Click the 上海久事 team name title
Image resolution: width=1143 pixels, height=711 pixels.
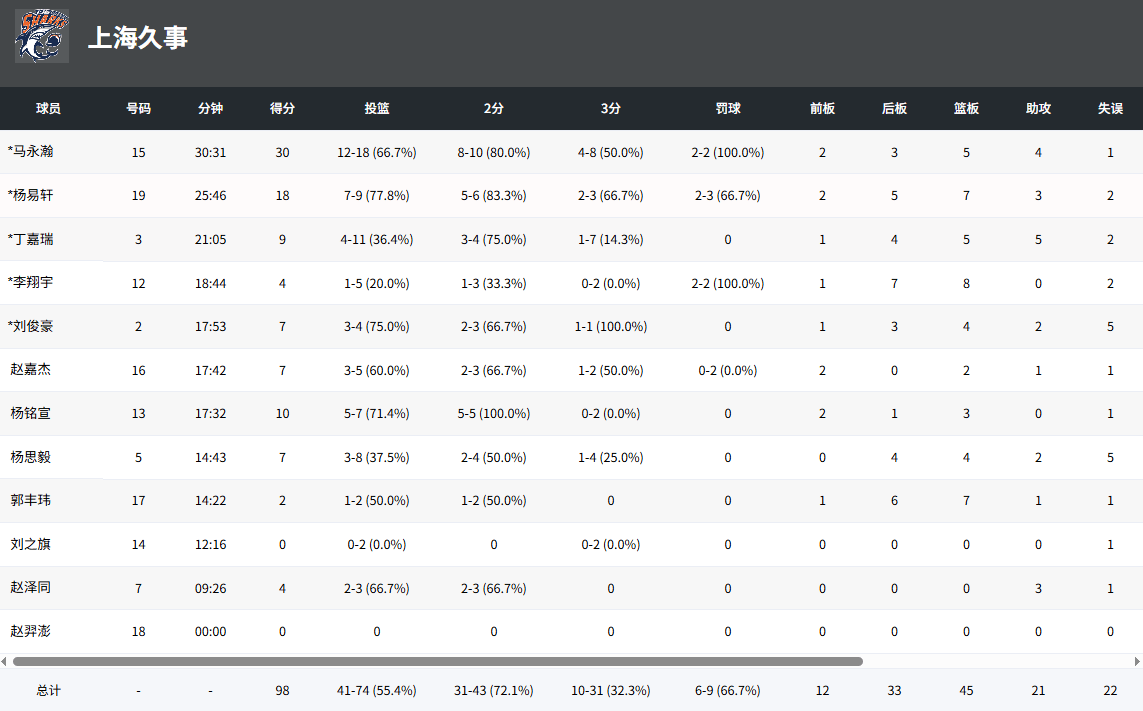pyautogui.click(x=138, y=38)
